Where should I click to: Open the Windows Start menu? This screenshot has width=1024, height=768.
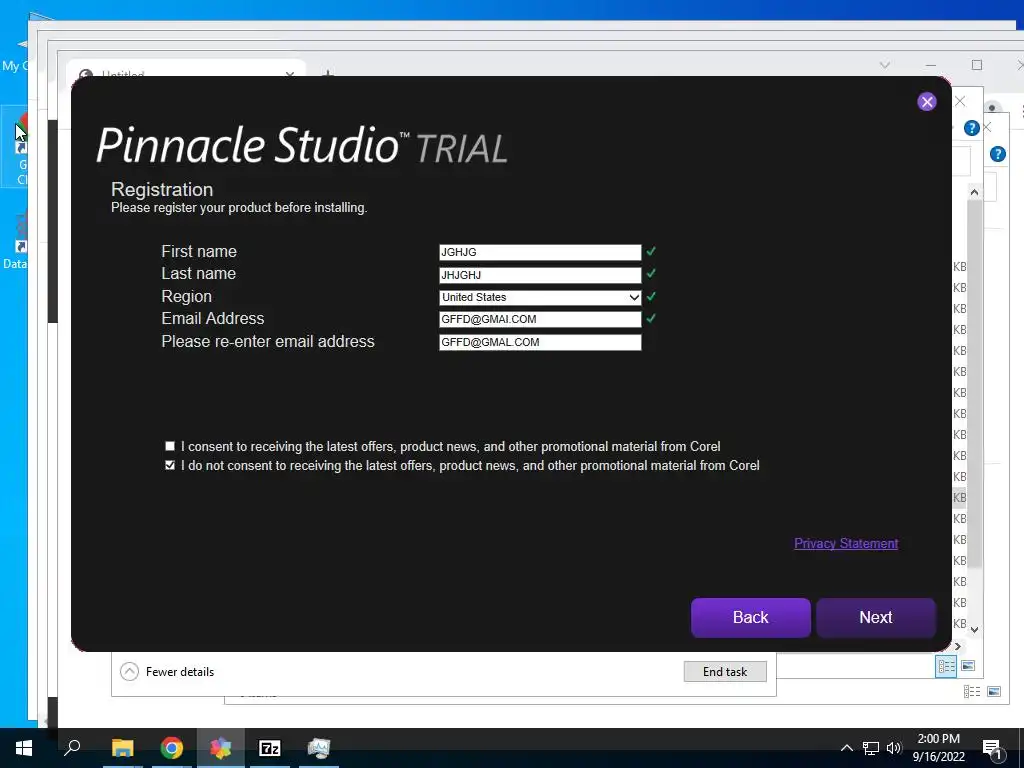[x=24, y=748]
